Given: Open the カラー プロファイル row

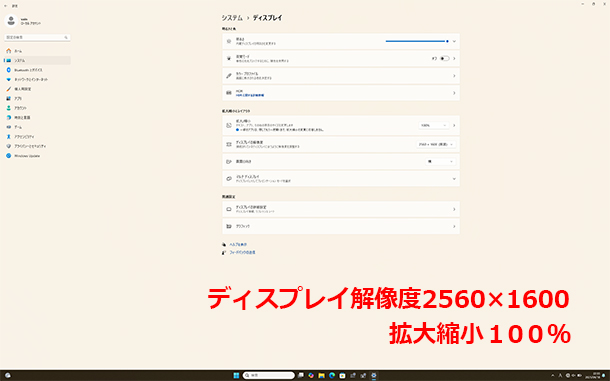Looking at the screenshot, I should [341, 75].
